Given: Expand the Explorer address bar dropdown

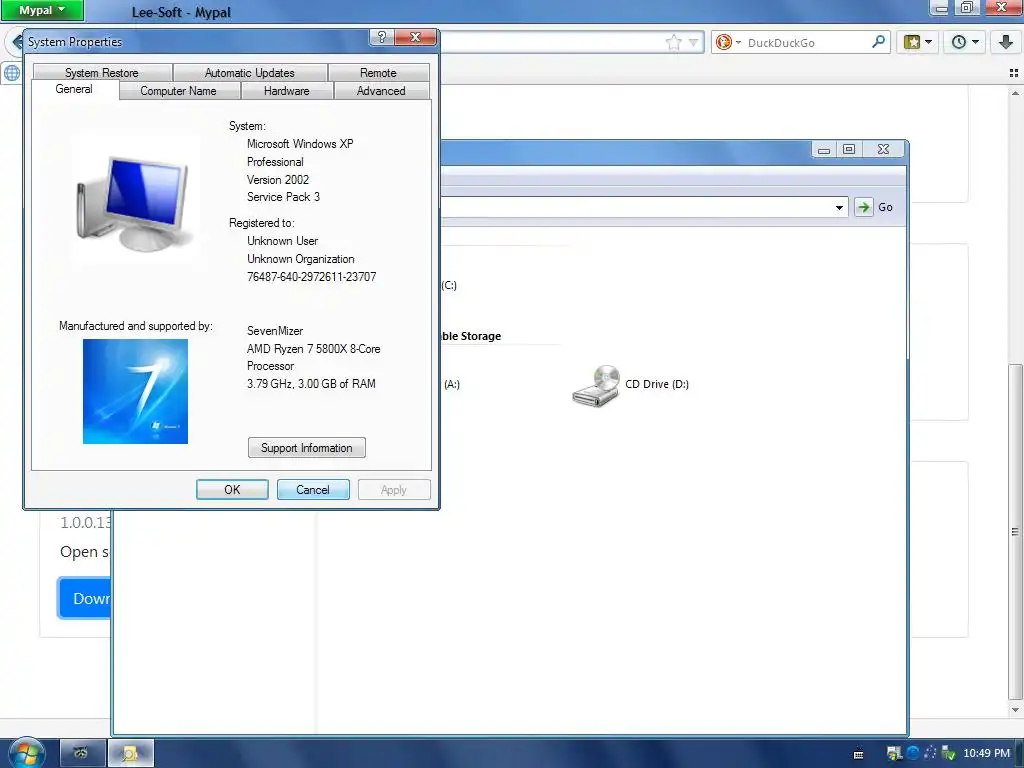Looking at the screenshot, I should point(839,208).
